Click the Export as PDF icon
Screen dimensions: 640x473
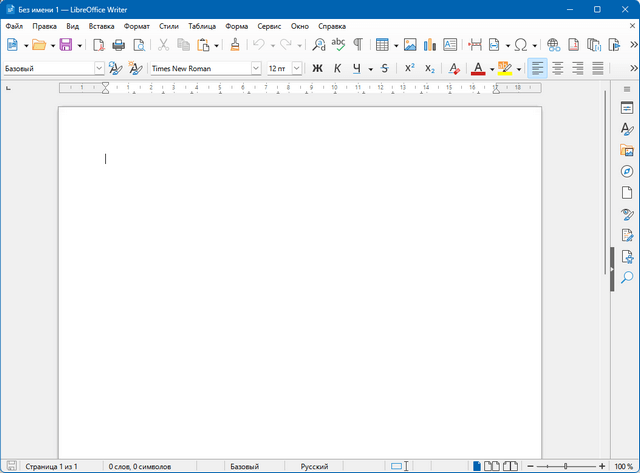click(x=98, y=45)
